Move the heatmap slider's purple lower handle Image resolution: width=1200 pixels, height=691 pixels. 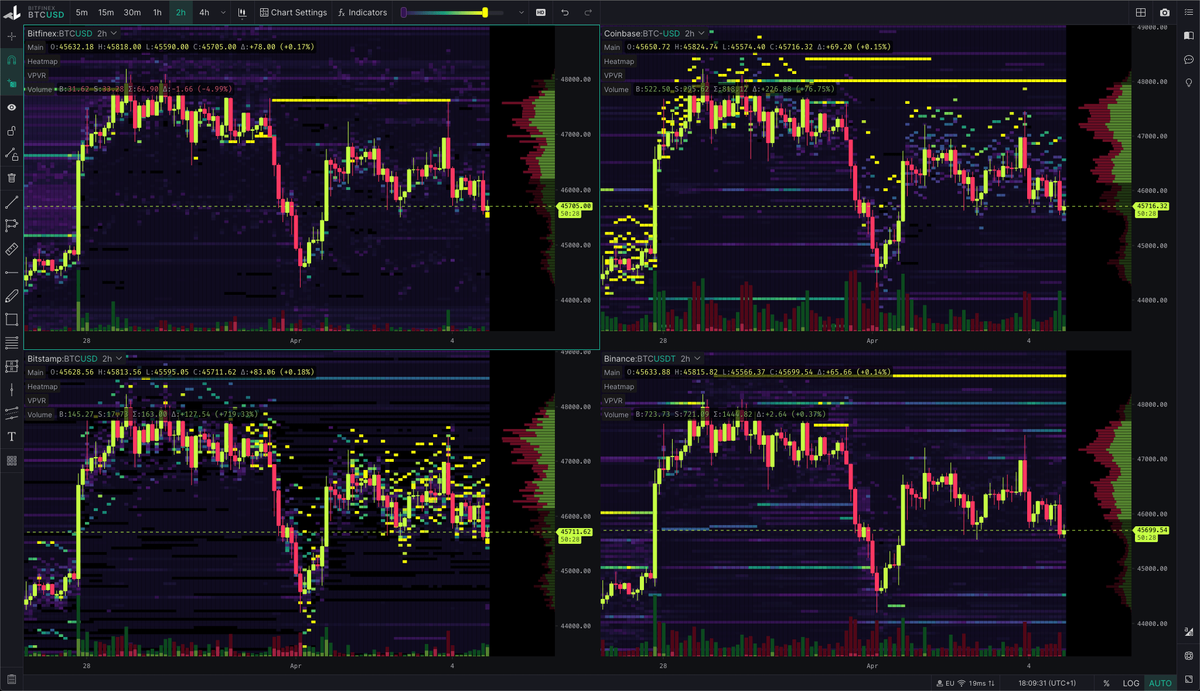point(404,13)
